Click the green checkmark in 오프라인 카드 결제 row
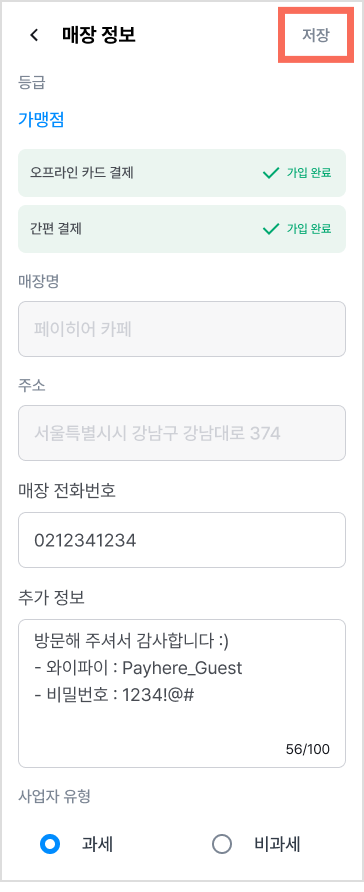This screenshot has width=364, height=892. [x=271, y=173]
